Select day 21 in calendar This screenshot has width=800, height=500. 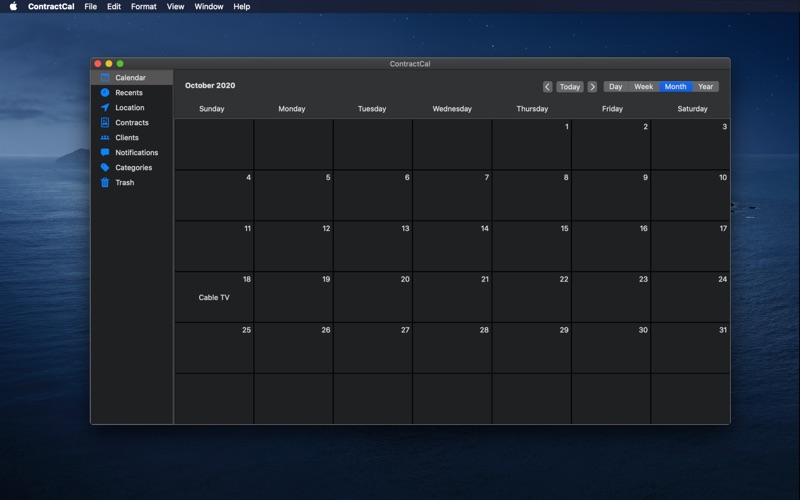(x=452, y=297)
